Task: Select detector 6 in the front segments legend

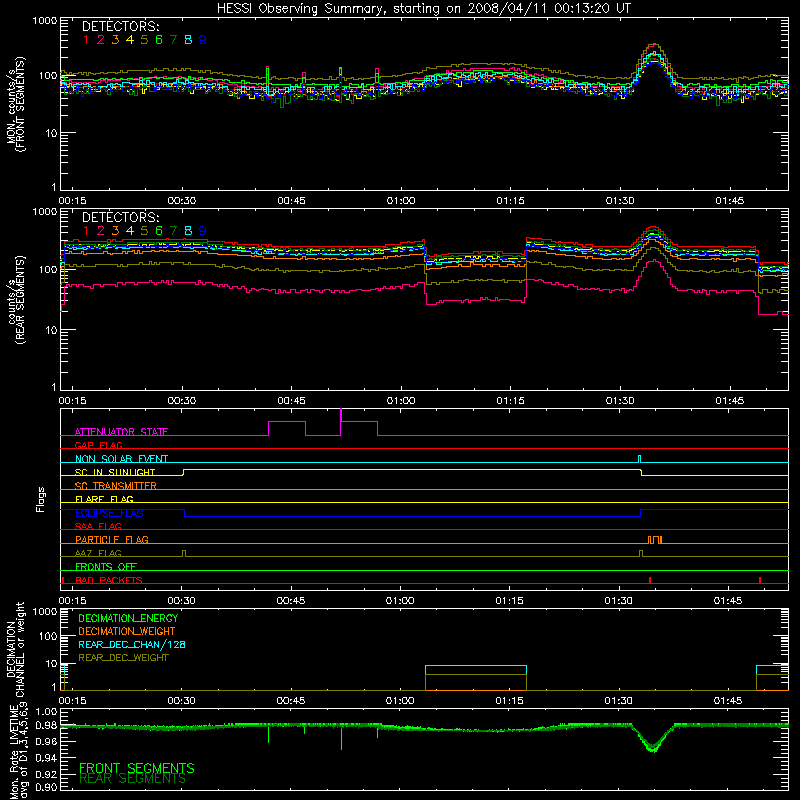Action: (x=159, y=40)
